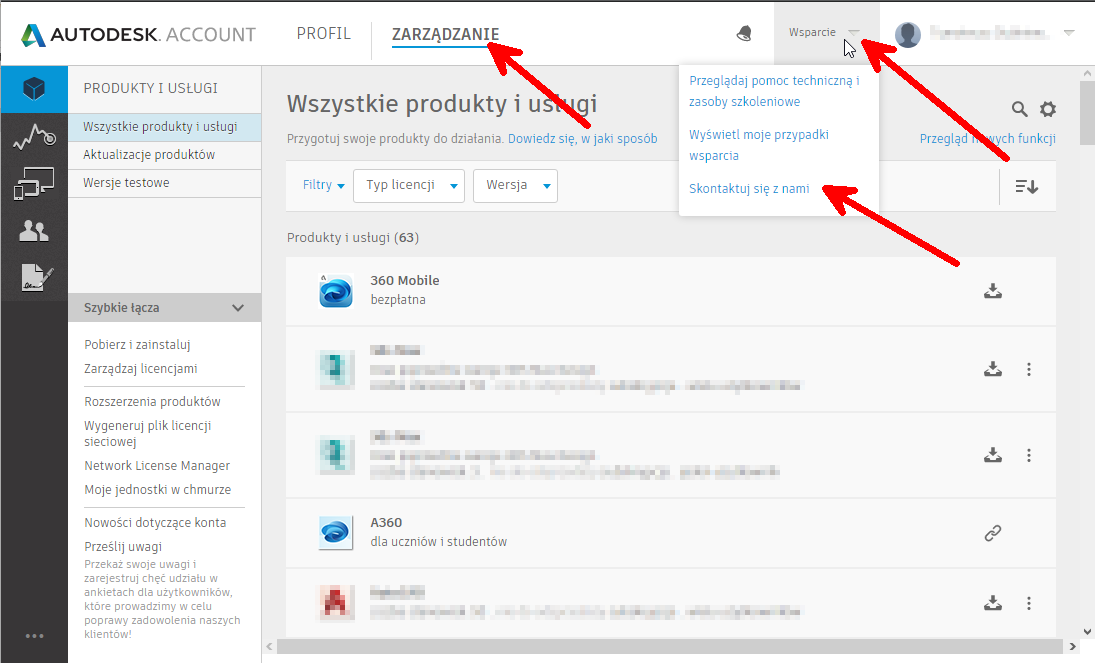Click the vertical scrollbar thumb
Image resolution: width=1095 pixels, height=663 pixels.
tap(1087, 112)
